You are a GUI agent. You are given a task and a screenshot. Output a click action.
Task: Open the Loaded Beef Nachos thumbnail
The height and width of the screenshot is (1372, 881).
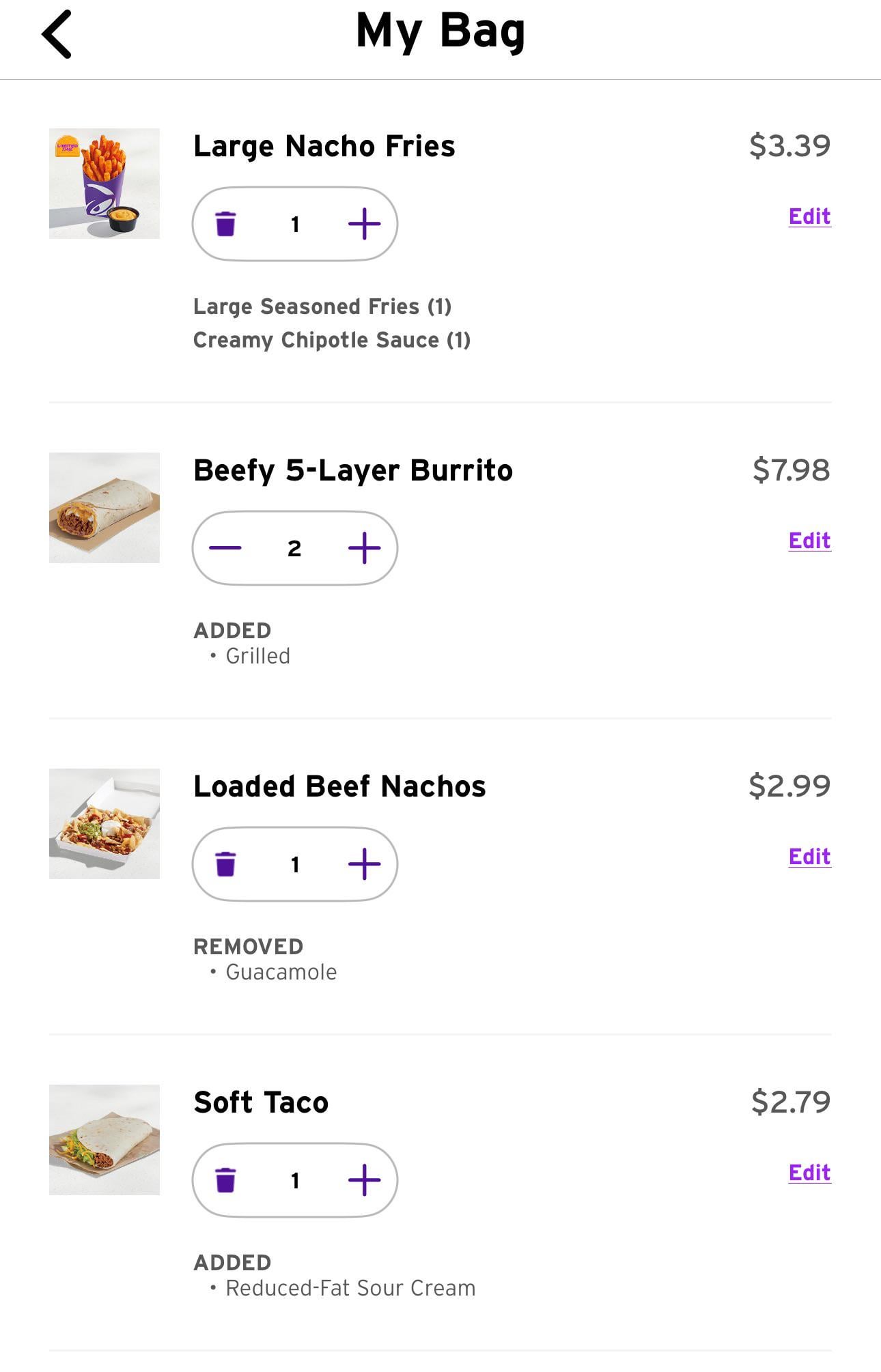104,824
